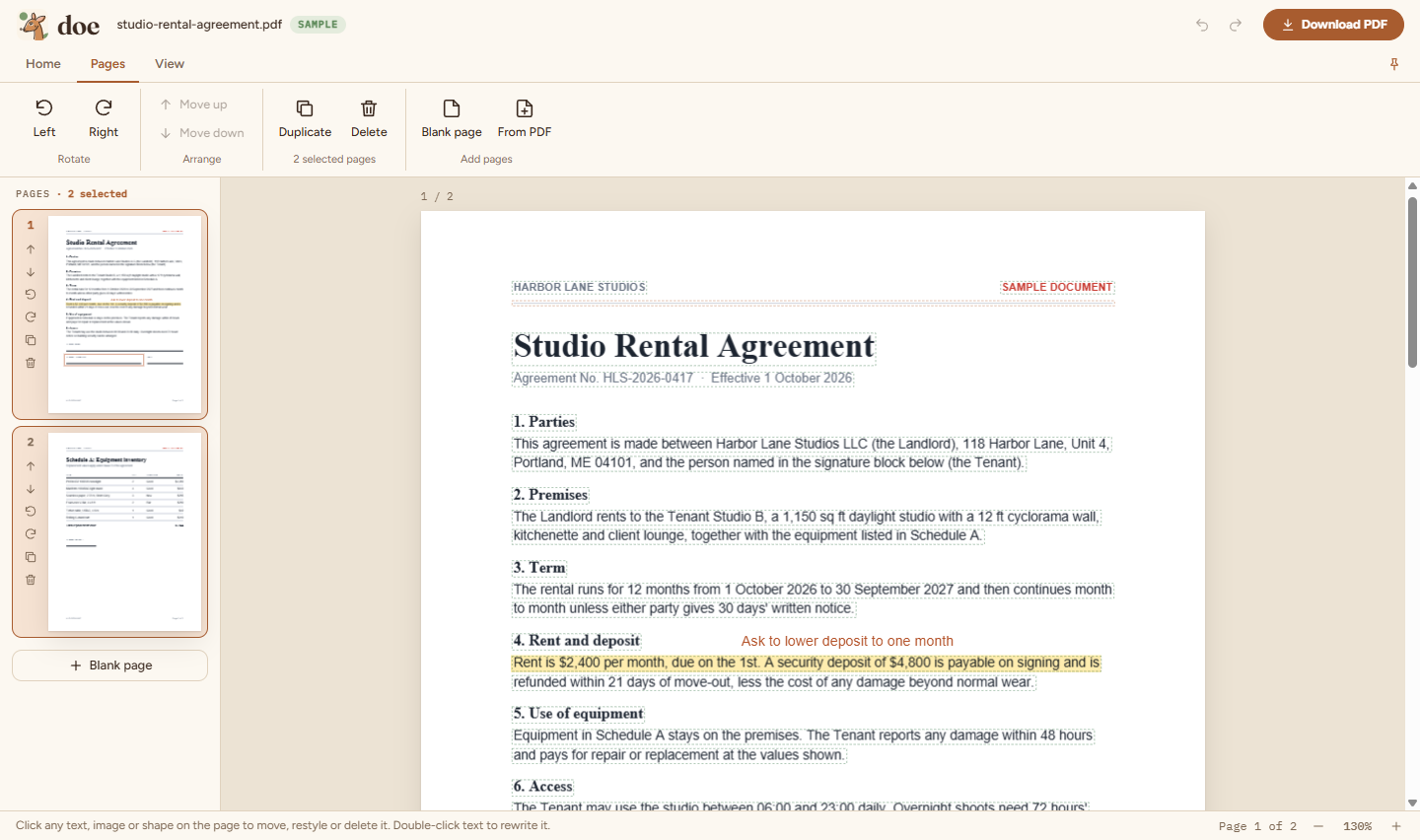
Task: Open the Home tab
Action: click(x=43, y=64)
